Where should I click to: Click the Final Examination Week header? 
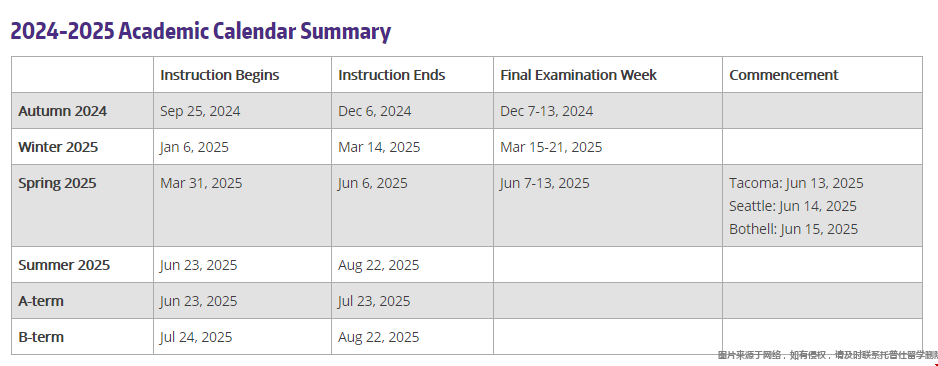pyautogui.click(x=578, y=75)
